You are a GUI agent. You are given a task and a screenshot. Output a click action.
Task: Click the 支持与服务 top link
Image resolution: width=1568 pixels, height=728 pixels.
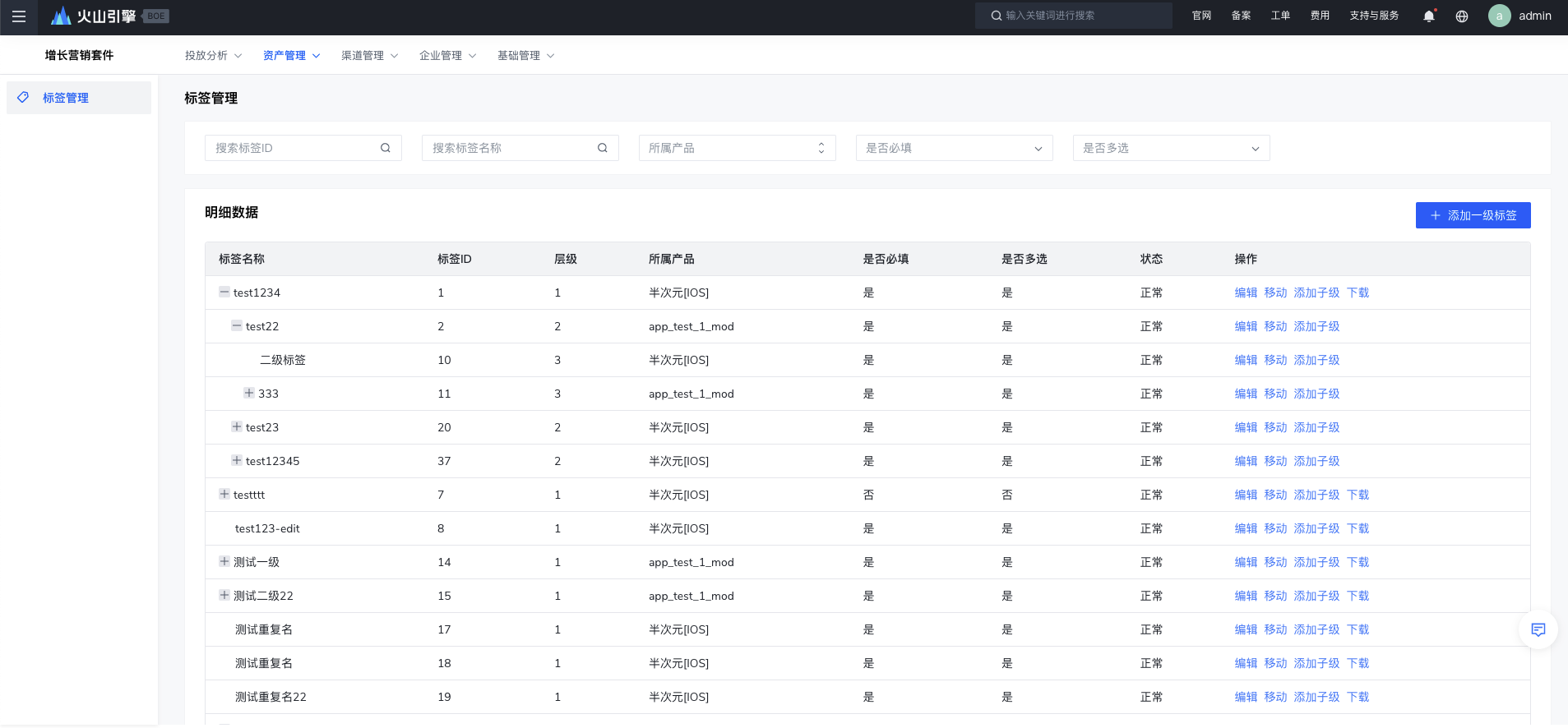pos(1374,16)
